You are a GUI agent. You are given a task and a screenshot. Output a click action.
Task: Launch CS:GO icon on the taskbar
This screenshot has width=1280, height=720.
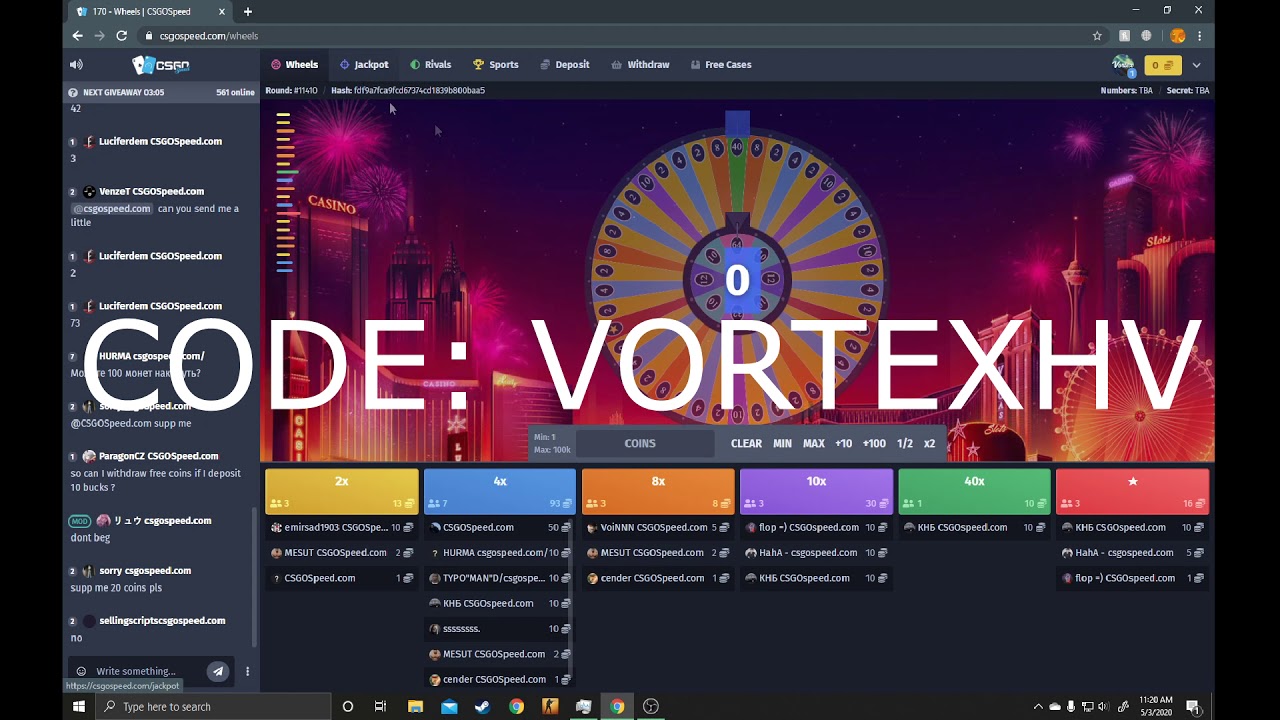(550, 706)
